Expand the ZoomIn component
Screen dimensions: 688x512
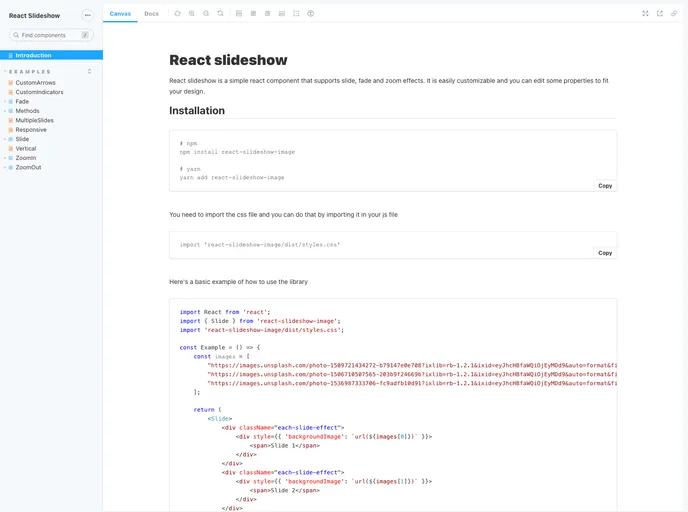26,158
